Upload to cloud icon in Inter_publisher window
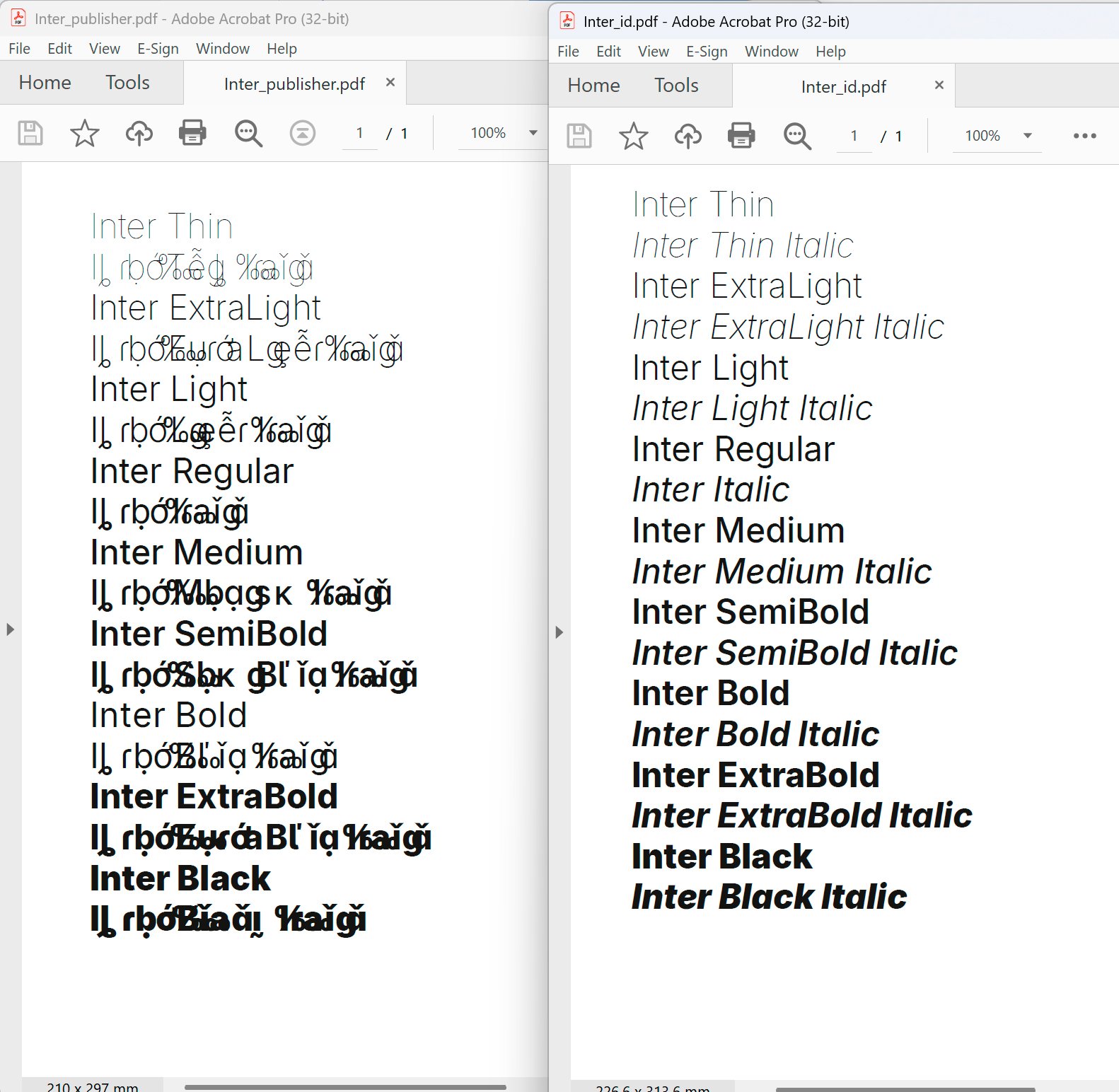 coord(139,133)
